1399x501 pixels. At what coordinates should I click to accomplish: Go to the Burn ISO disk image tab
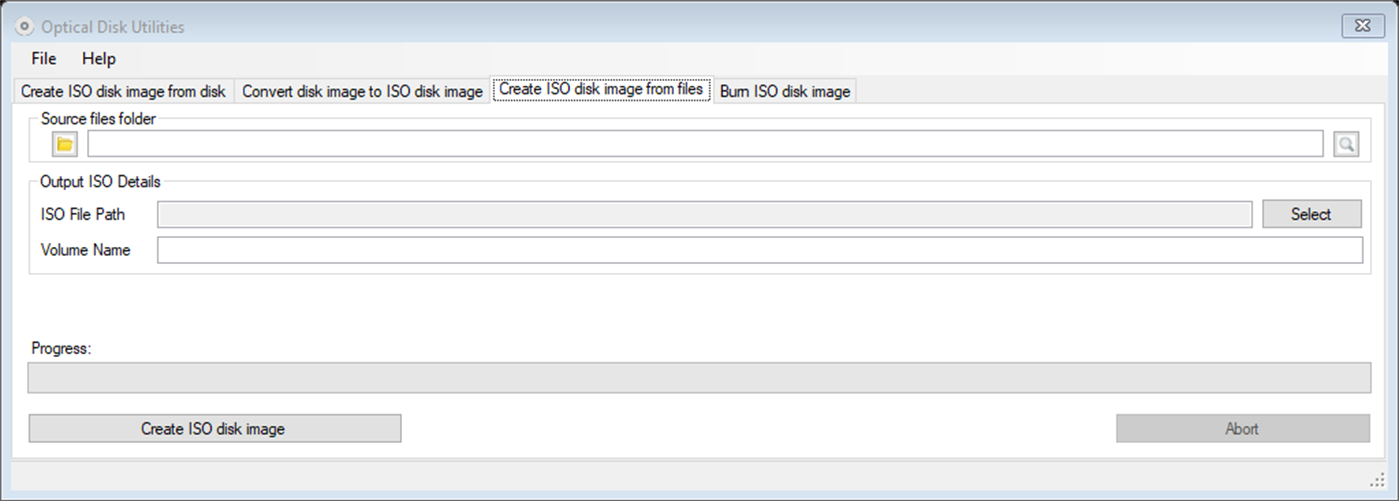coord(784,91)
